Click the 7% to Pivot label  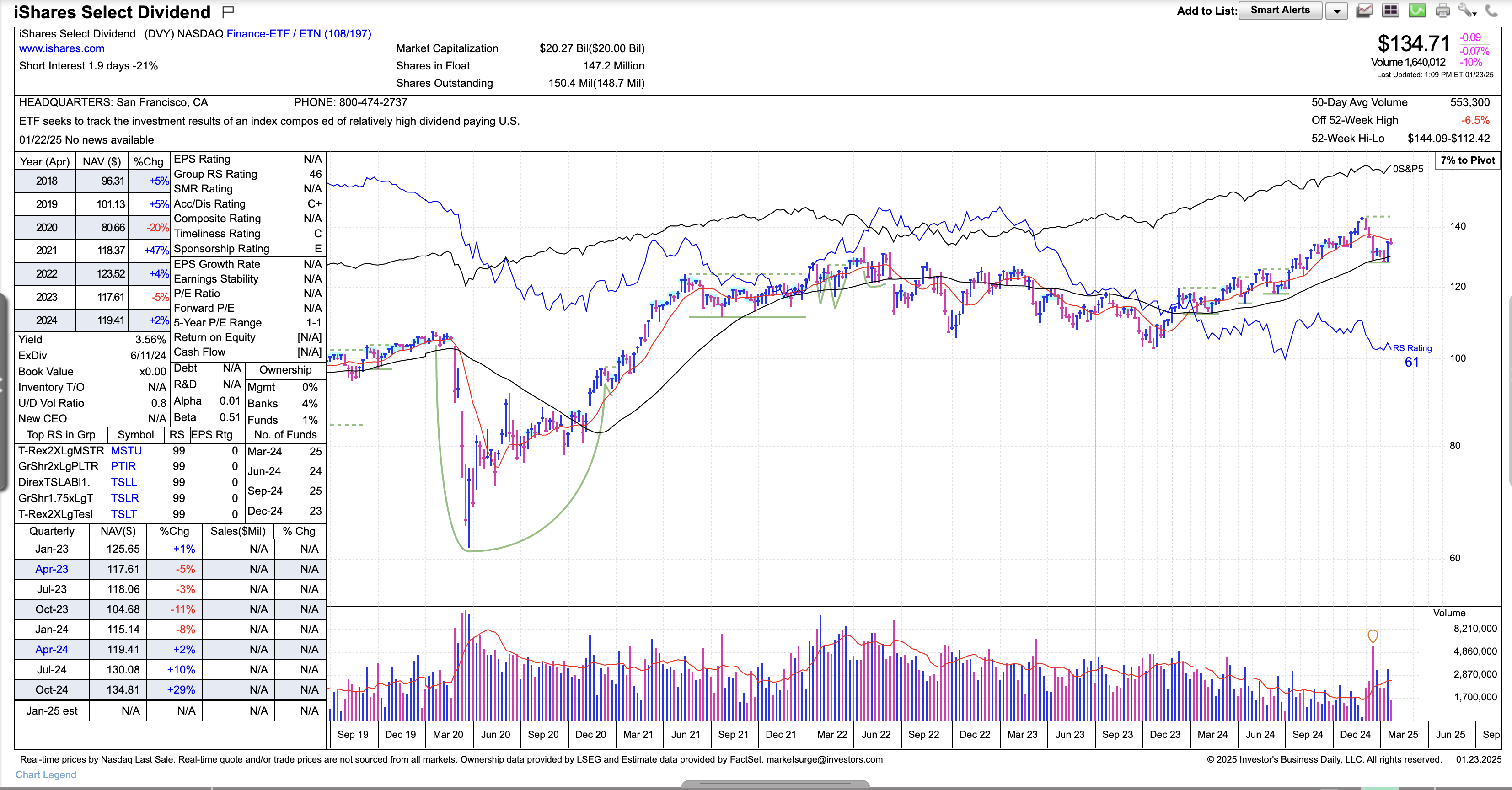[1467, 161]
